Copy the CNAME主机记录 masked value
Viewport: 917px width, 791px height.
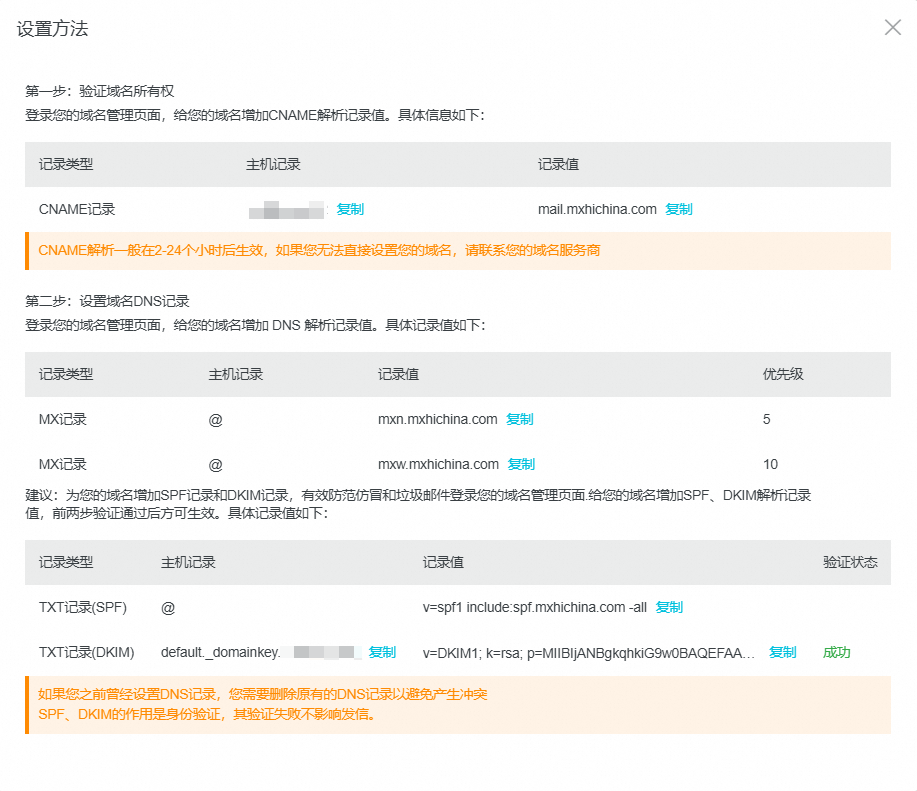click(x=352, y=209)
